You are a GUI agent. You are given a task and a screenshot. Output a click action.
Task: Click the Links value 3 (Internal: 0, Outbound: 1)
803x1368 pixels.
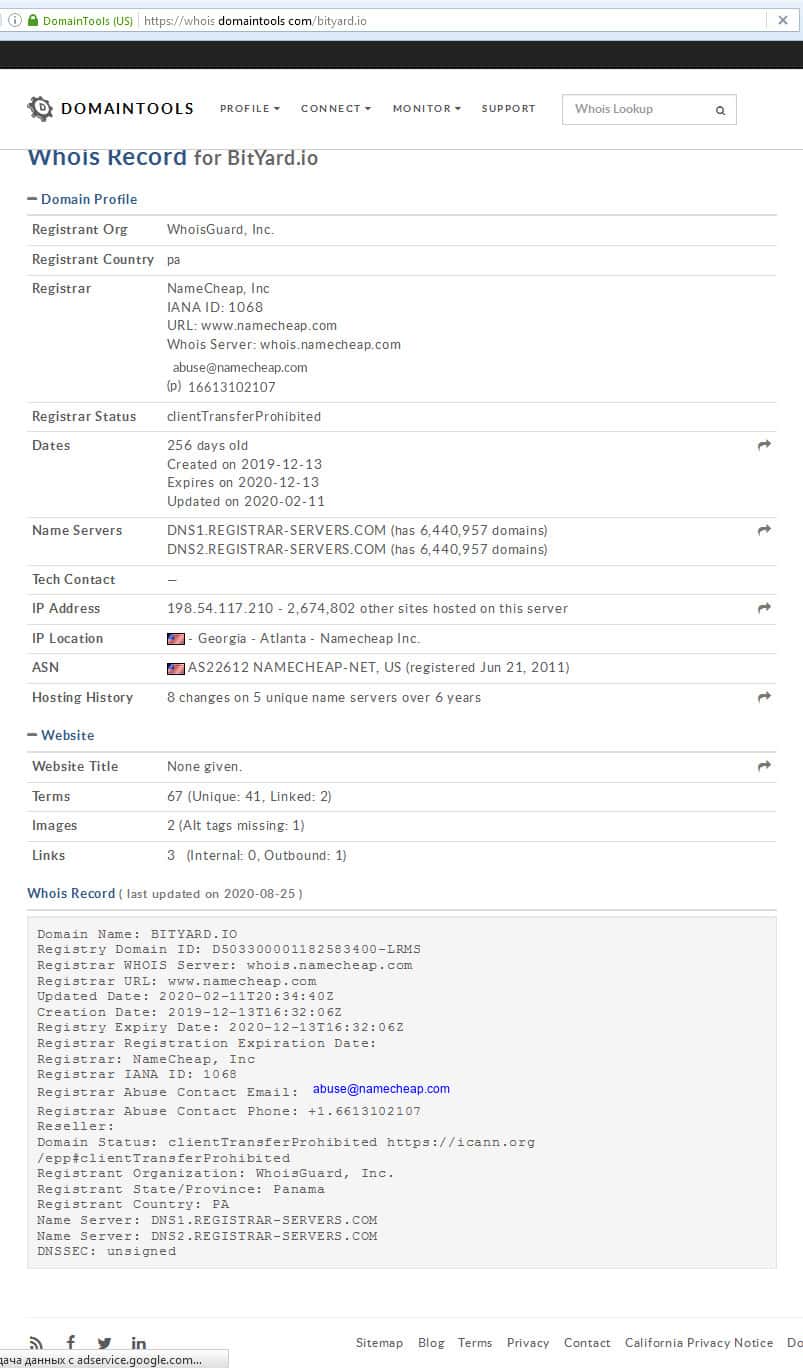(x=257, y=855)
